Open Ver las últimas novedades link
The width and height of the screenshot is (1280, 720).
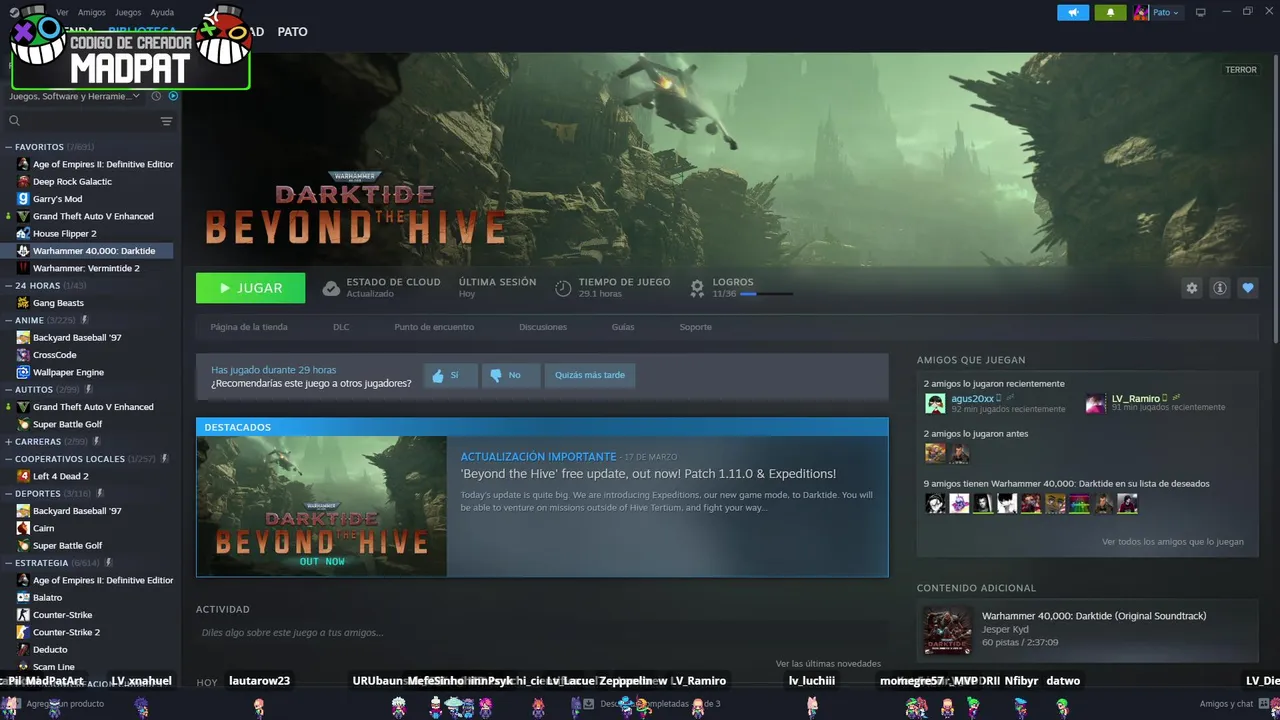pos(828,664)
